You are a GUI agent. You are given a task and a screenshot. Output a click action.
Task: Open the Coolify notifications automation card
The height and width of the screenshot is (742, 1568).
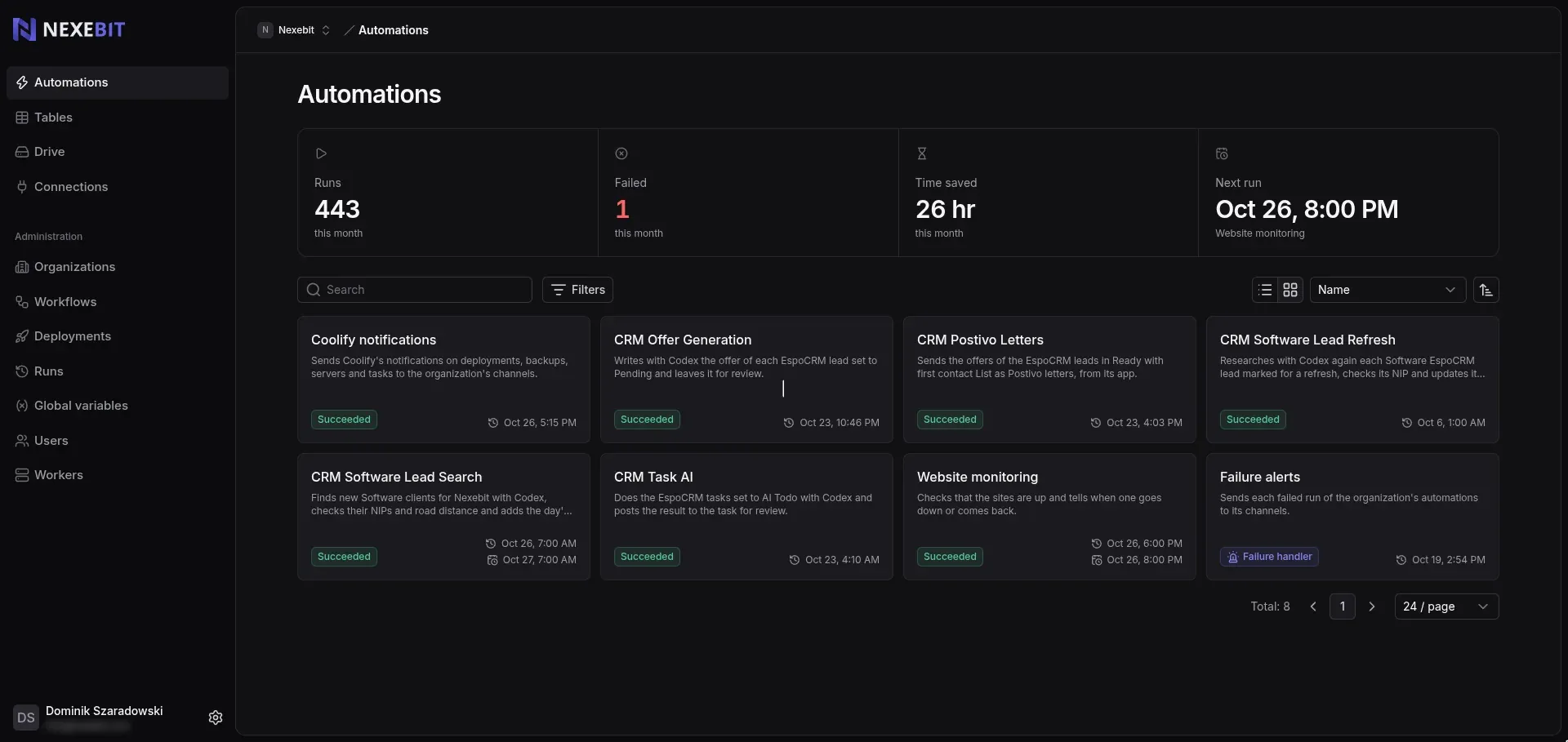click(x=443, y=380)
